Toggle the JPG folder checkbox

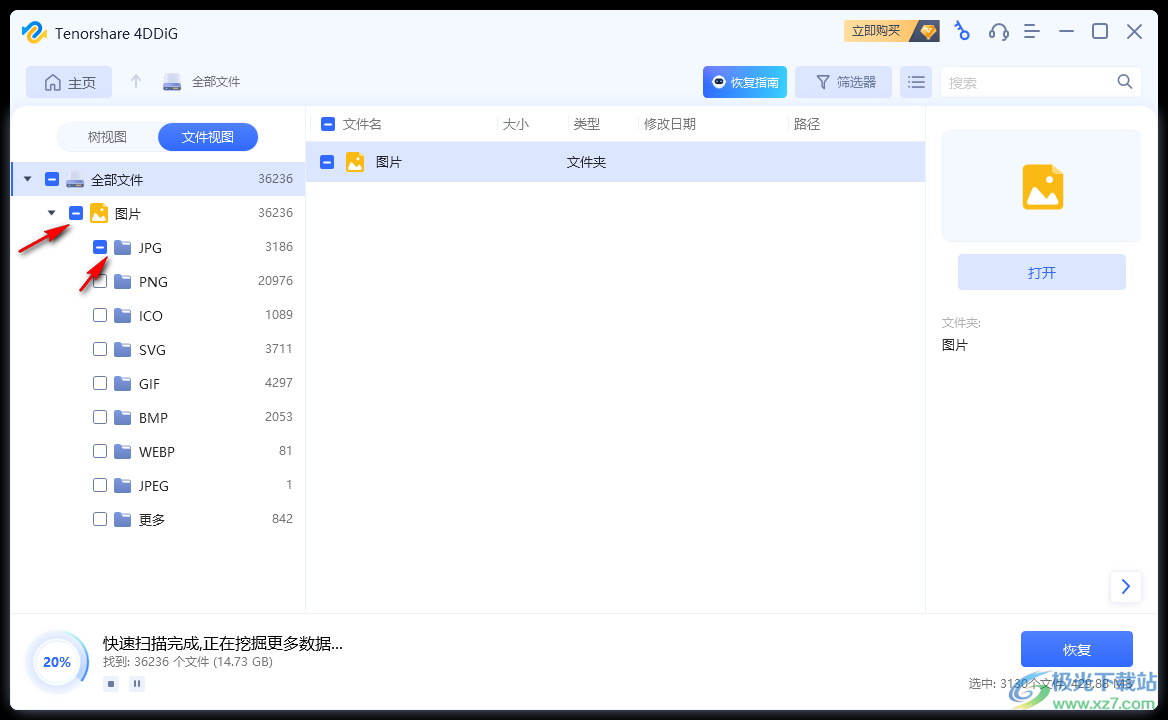click(100, 247)
